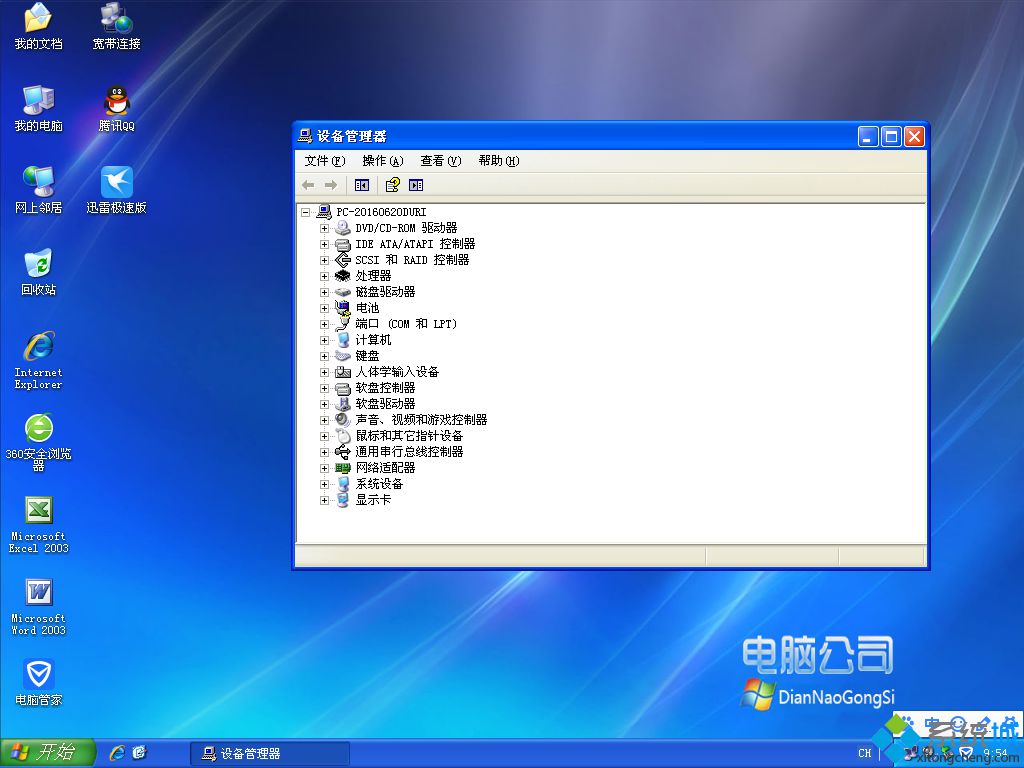Viewport: 1024px width, 768px height.
Task: Select the PC-20160620DURI computer name
Action: pyautogui.click(x=381, y=212)
